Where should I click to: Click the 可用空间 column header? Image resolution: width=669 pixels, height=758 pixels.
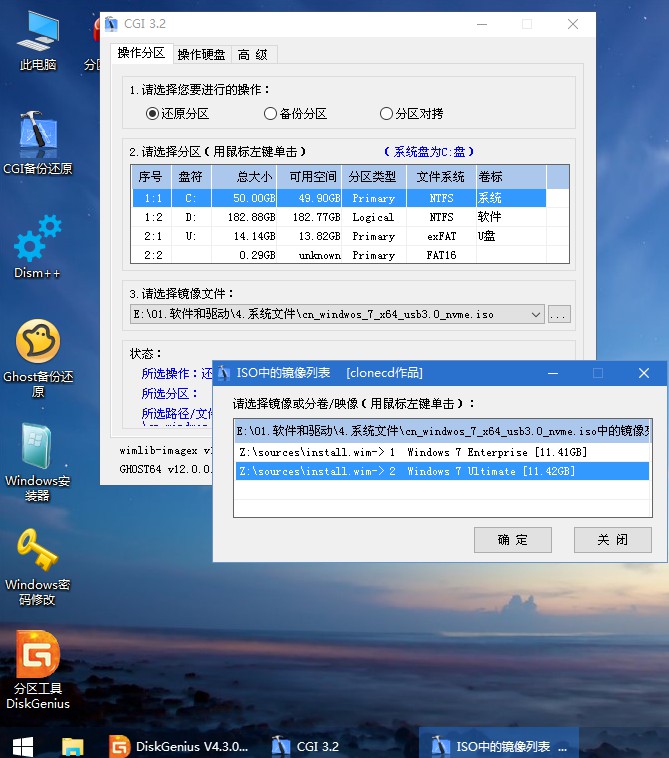[309, 176]
